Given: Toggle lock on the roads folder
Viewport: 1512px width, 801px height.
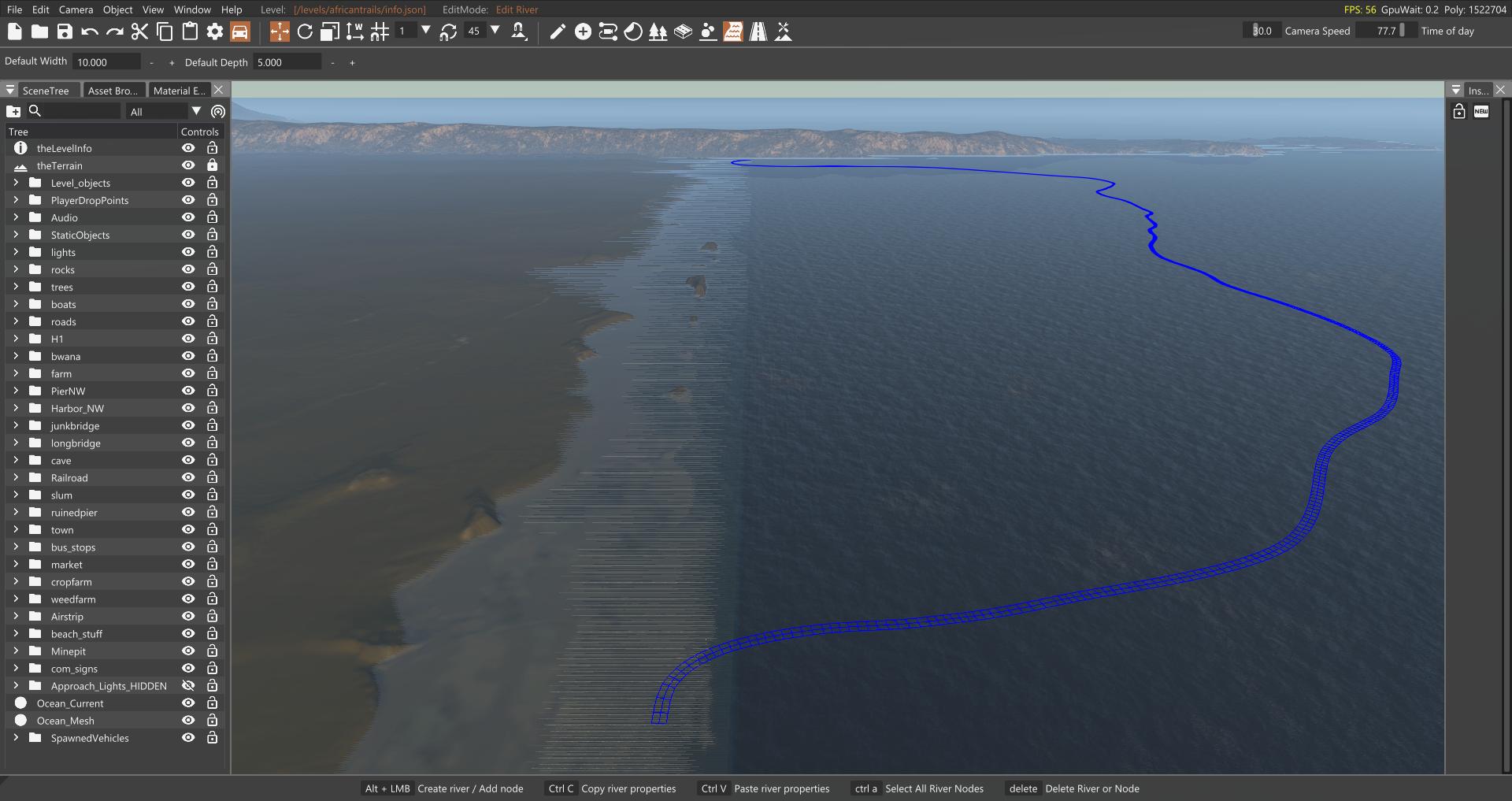Looking at the screenshot, I should (x=212, y=321).
